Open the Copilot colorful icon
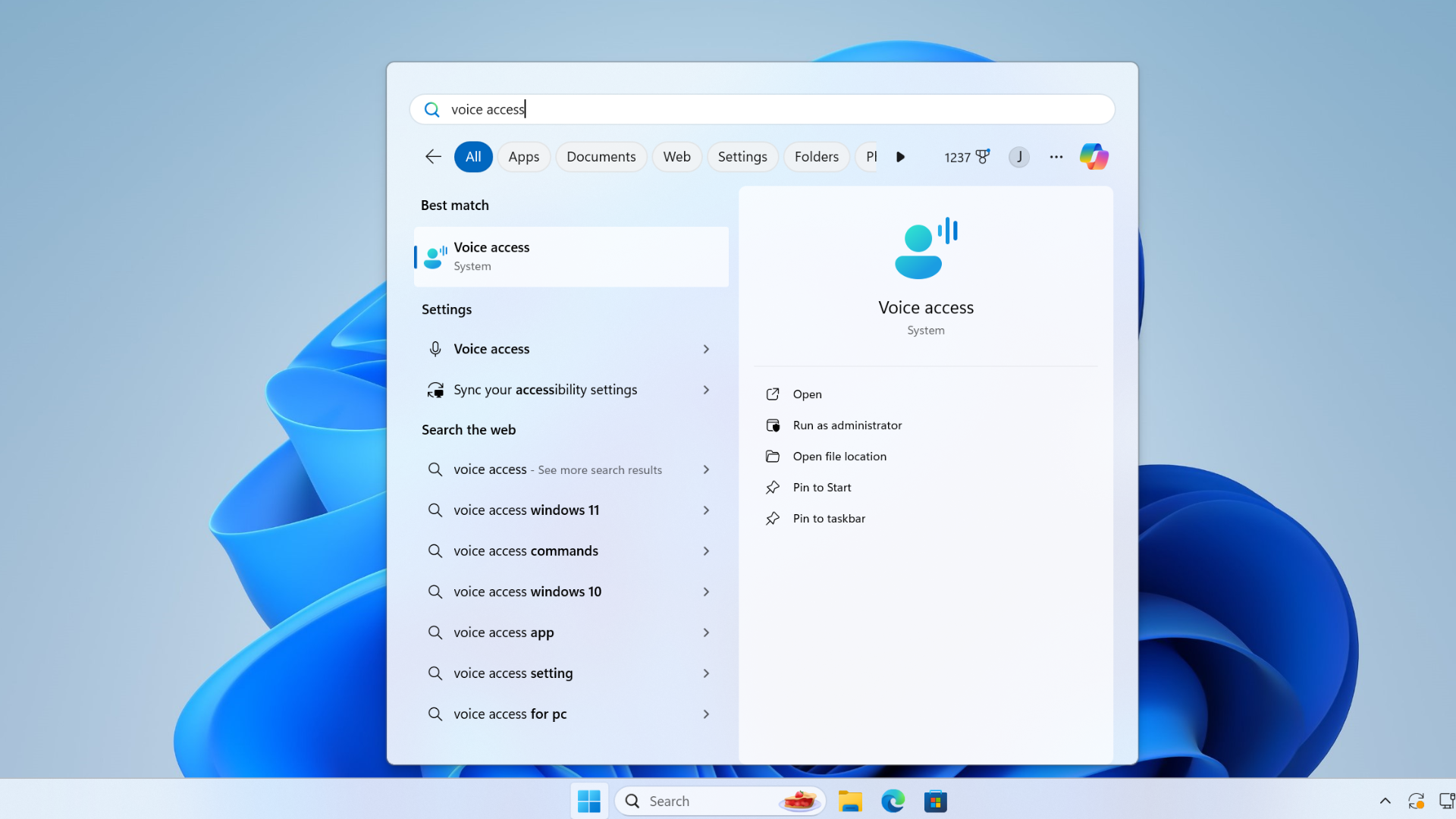1456x819 pixels. point(1094,157)
